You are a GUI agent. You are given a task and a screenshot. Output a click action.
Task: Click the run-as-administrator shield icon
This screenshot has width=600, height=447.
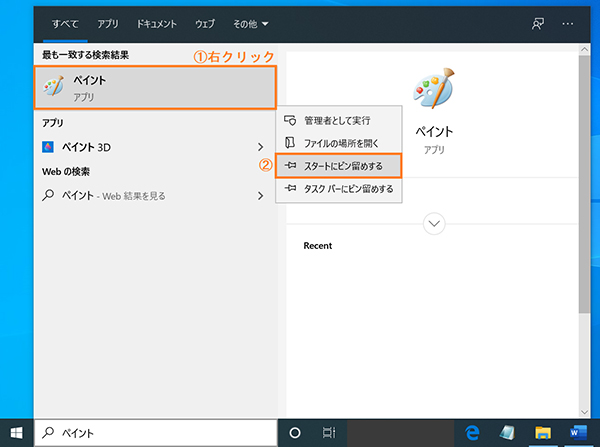click(290, 121)
